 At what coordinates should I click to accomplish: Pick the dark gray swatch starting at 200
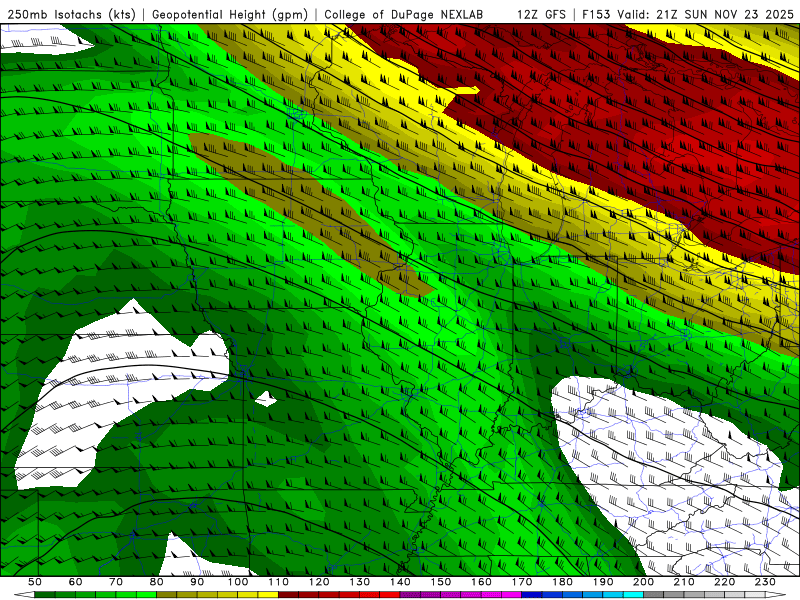(x=654, y=594)
